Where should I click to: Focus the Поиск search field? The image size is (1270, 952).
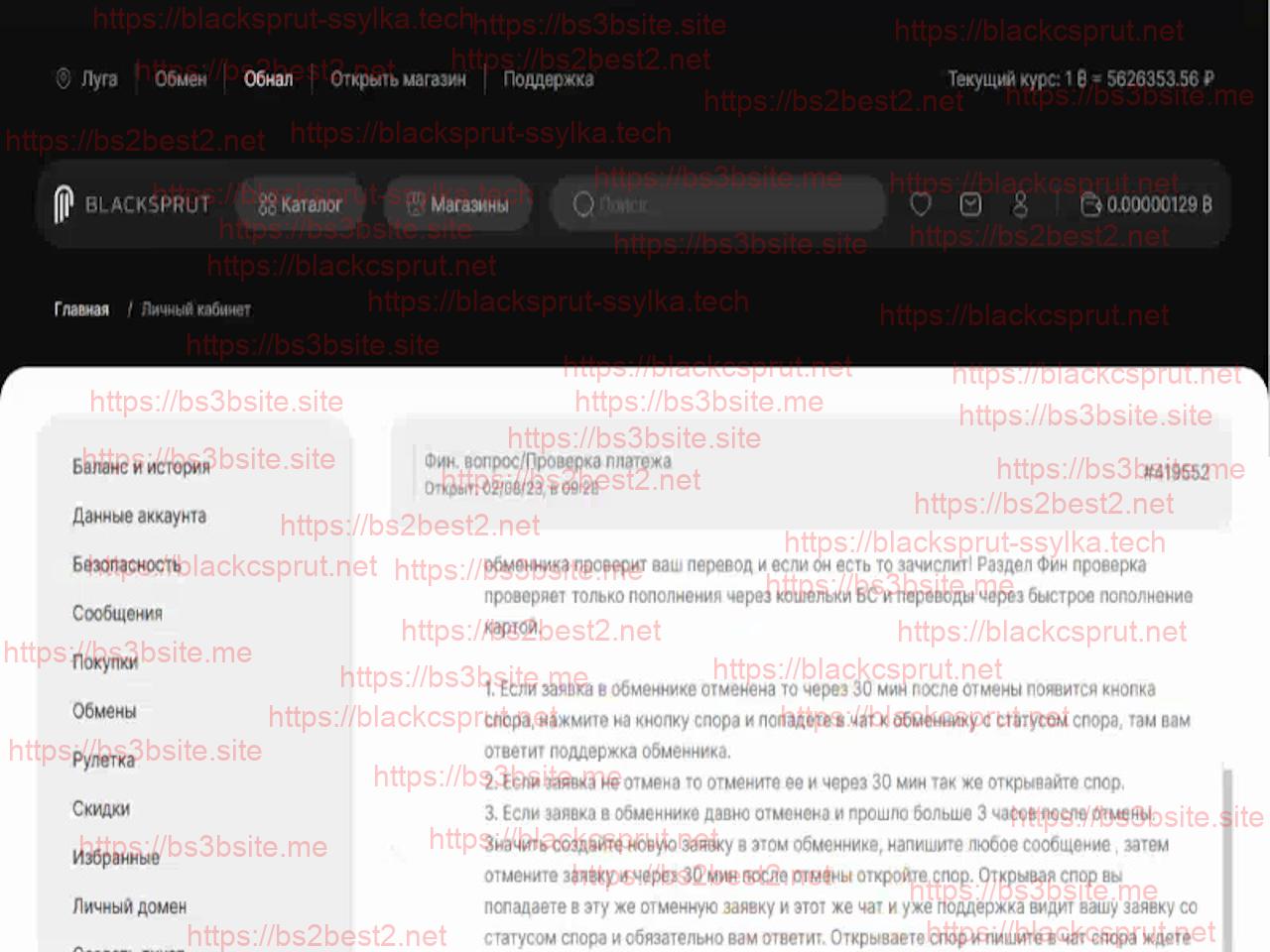[x=718, y=204]
